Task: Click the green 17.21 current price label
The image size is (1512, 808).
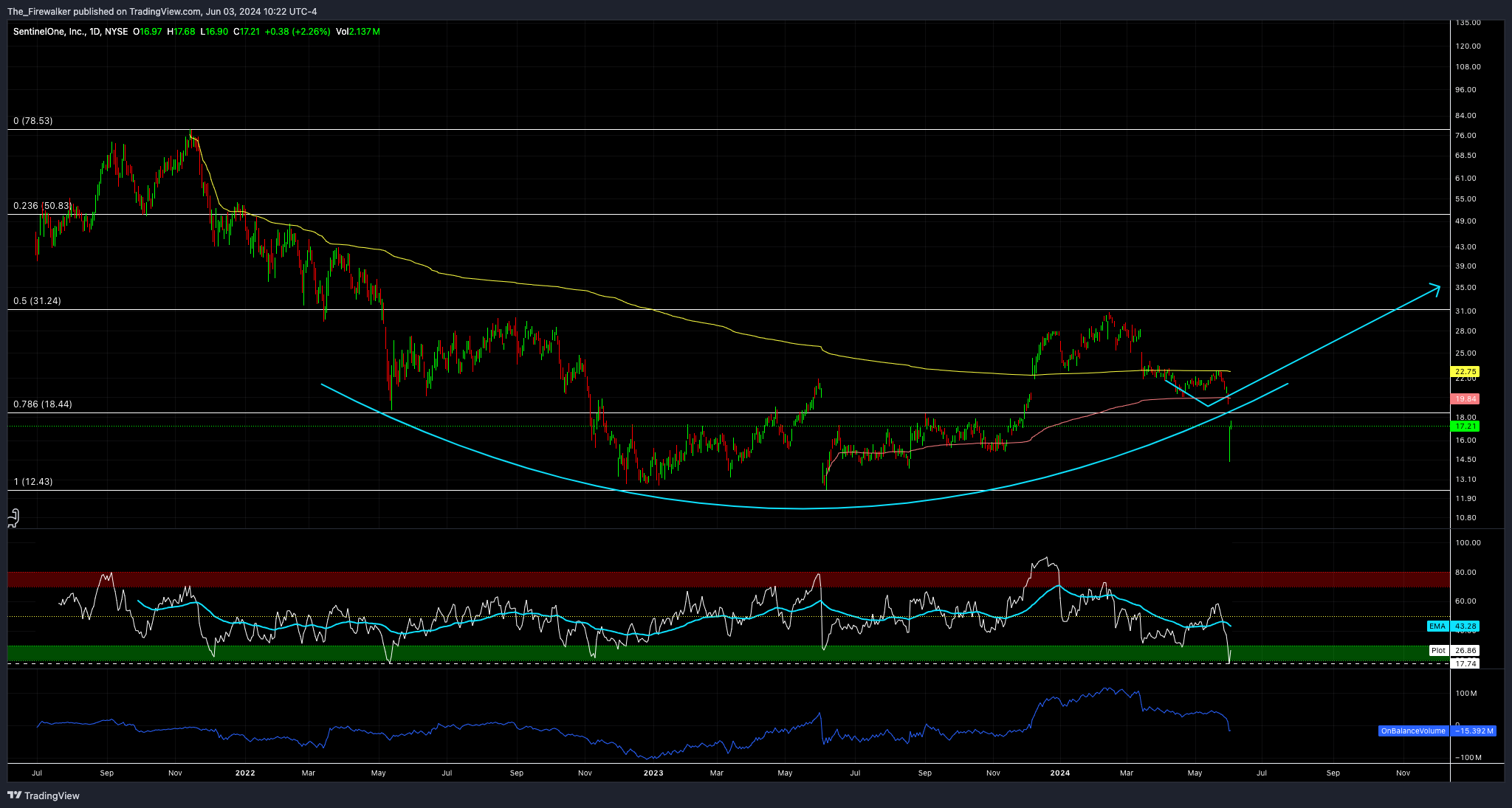Action: (x=1465, y=427)
